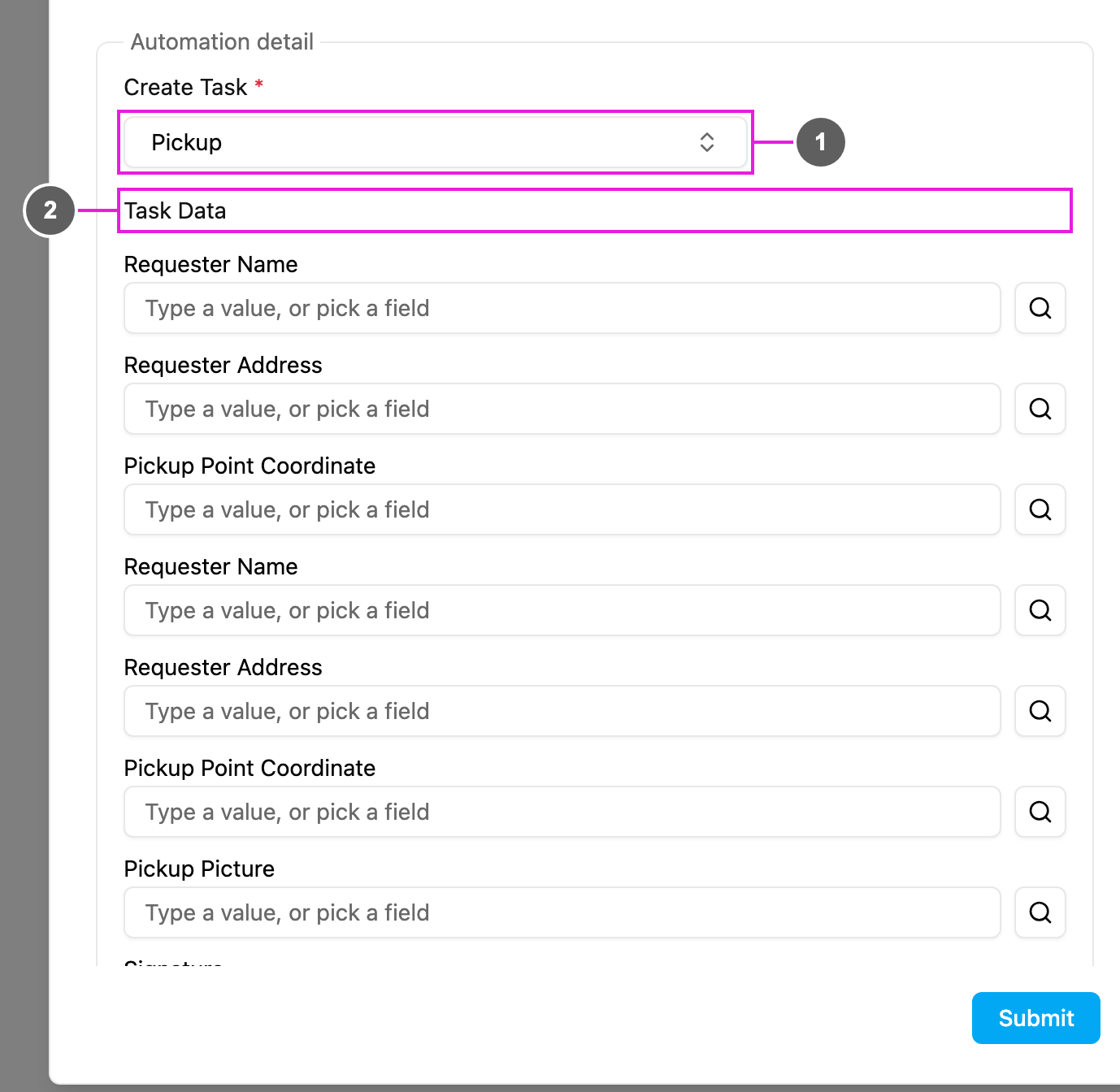Focus the first Pickup Point Coordinate input

[x=562, y=509]
